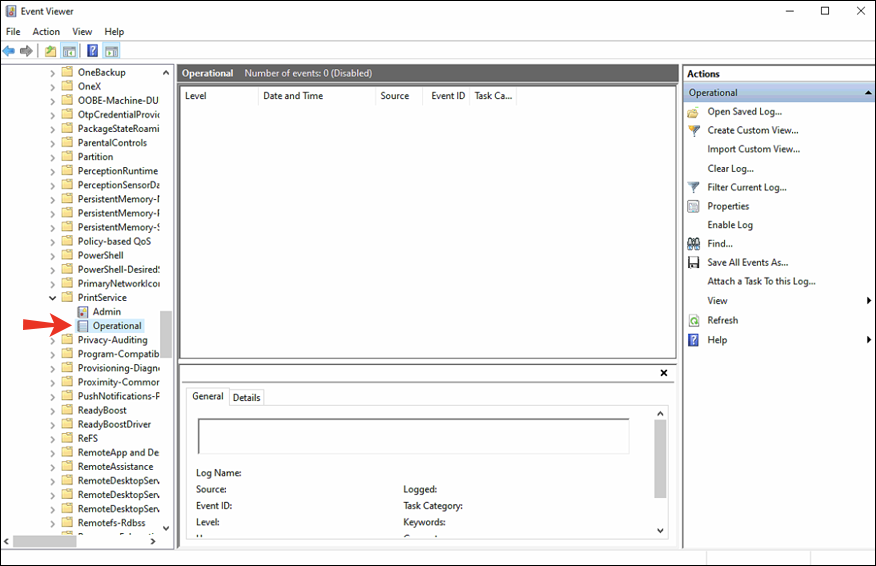The height and width of the screenshot is (566, 876).
Task: Click Enable Log in Actions pane
Action: [730, 225]
